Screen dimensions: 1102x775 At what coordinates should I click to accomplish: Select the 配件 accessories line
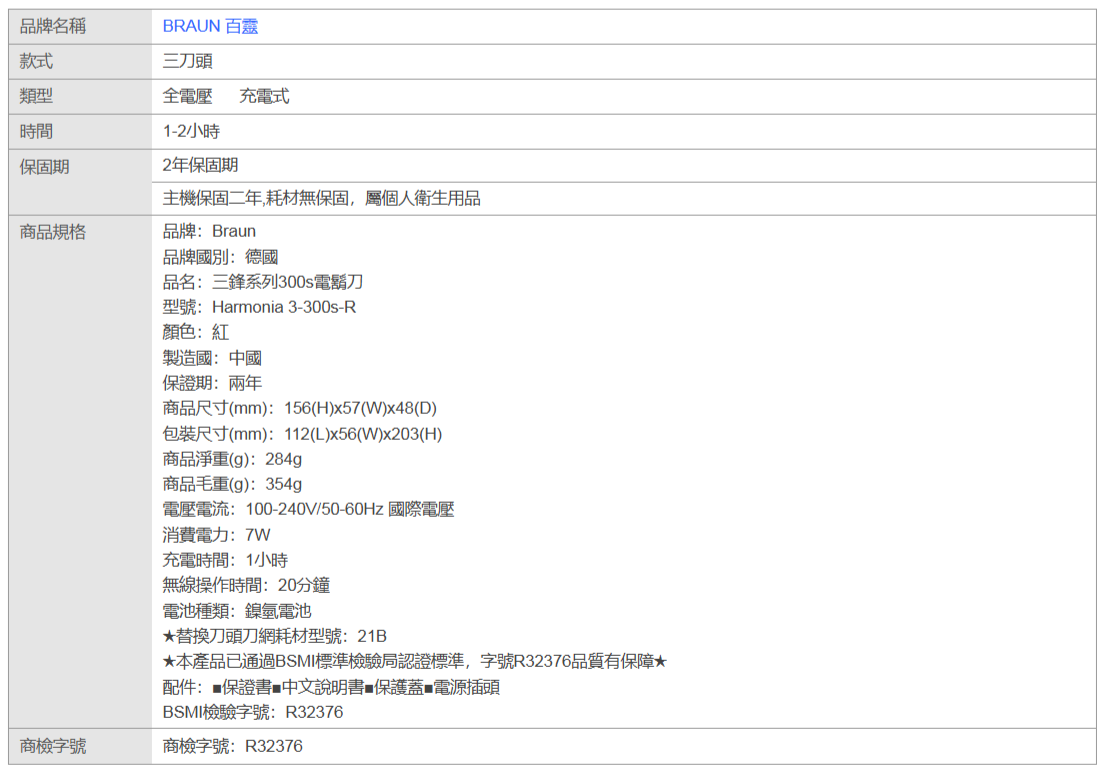331,687
